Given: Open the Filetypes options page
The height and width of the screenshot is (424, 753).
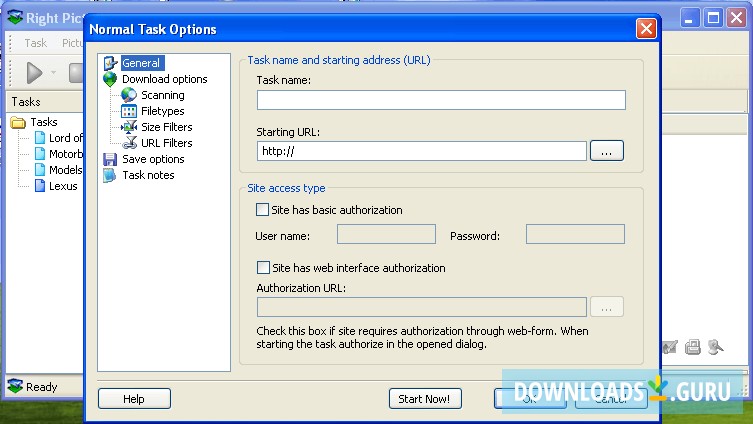Looking at the screenshot, I should [x=163, y=111].
